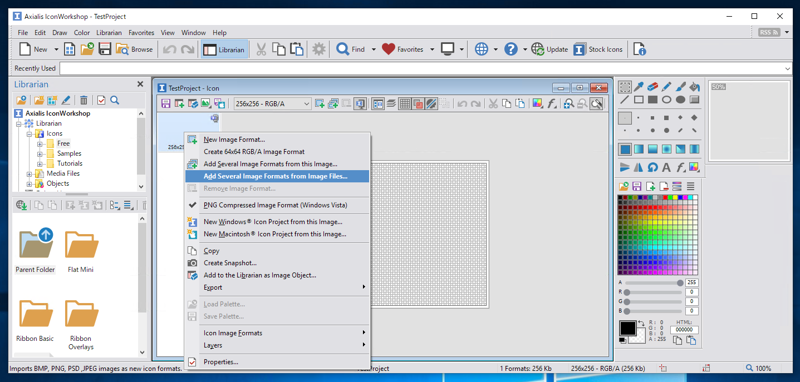Image resolution: width=800 pixels, height=382 pixels.
Task: Toggle the Librarian panel button
Action: [224, 49]
